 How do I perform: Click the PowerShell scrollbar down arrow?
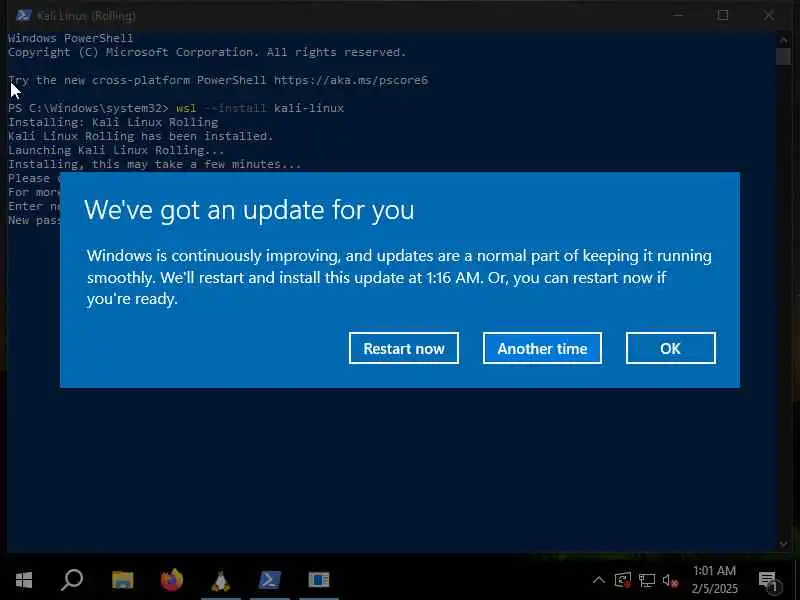coord(783,544)
